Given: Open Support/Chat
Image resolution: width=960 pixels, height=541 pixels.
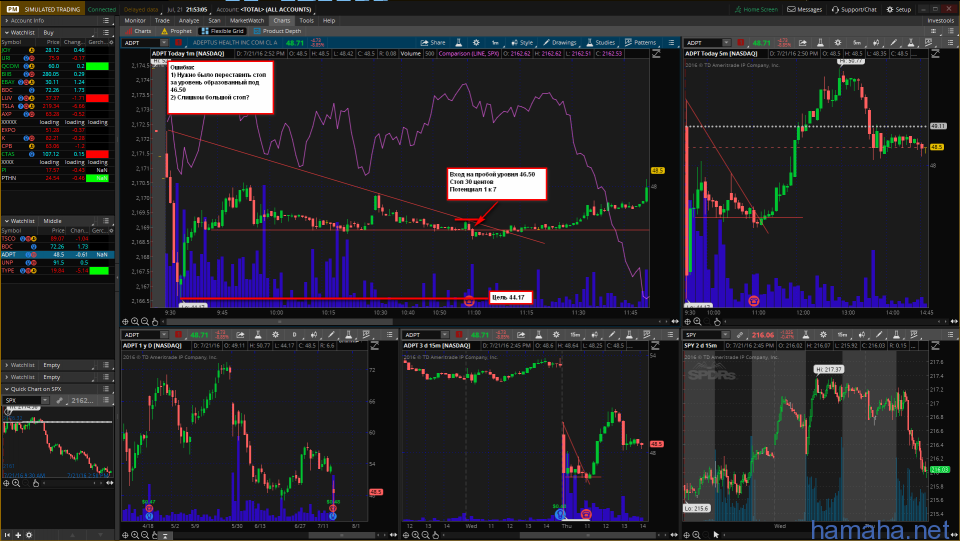Looking at the screenshot, I should click(x=854, y=9).
